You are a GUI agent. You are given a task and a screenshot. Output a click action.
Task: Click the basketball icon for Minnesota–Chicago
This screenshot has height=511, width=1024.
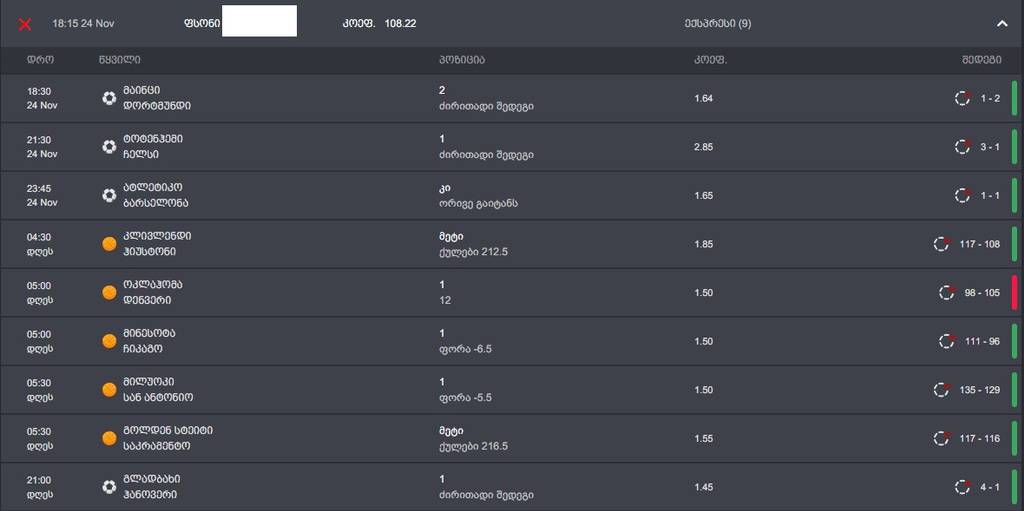109,341
